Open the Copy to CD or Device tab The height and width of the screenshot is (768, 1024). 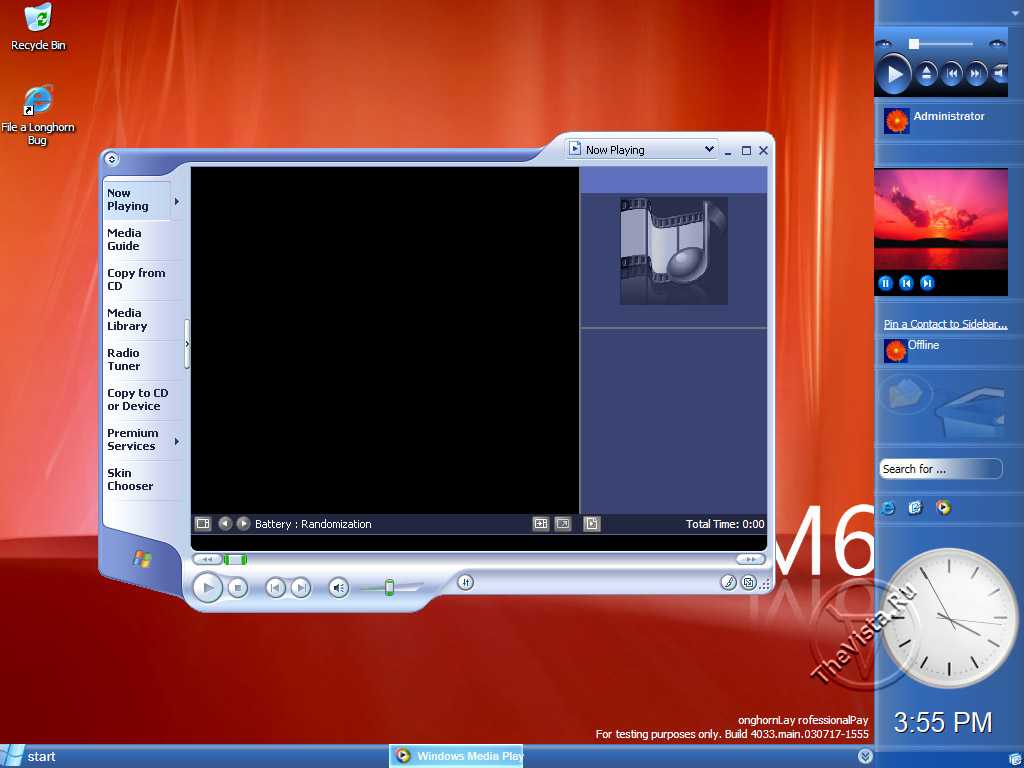(x=138, y=400)
